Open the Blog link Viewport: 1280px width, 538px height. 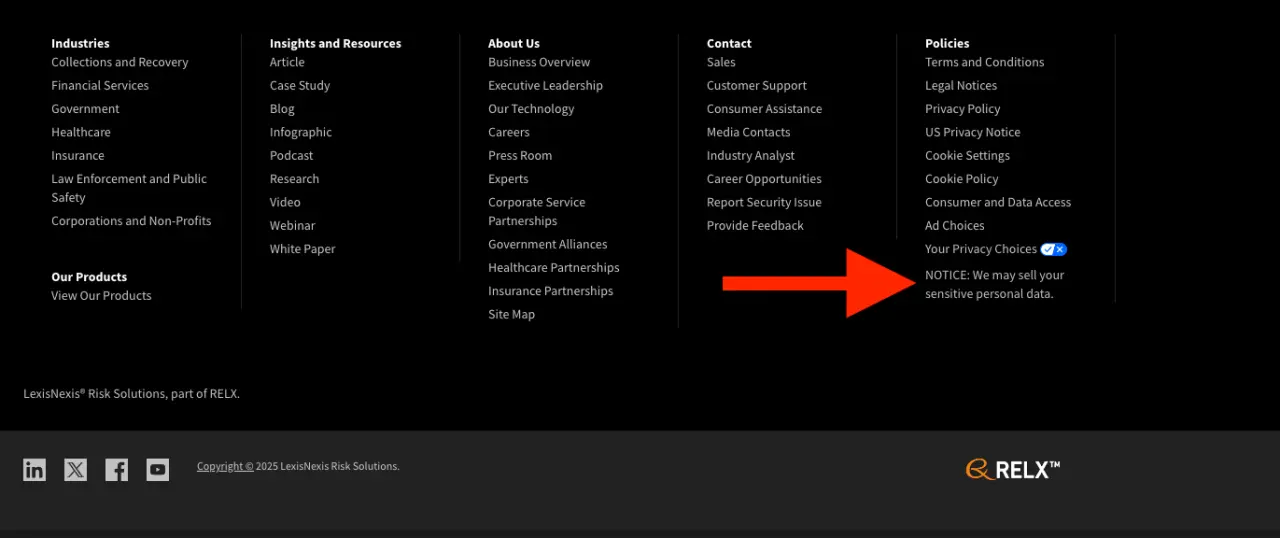282,109
